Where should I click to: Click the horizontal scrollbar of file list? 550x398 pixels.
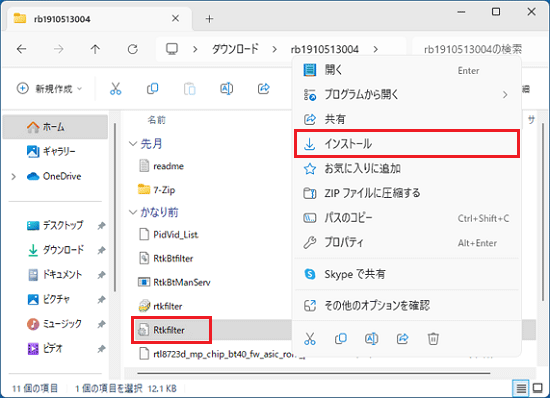click(x=314, y=373)
